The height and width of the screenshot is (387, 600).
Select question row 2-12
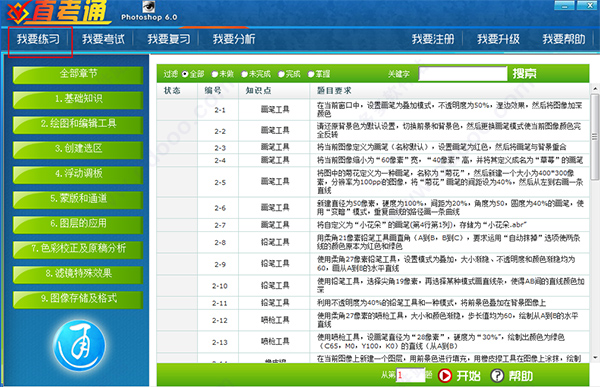click(x=373, y=320)
